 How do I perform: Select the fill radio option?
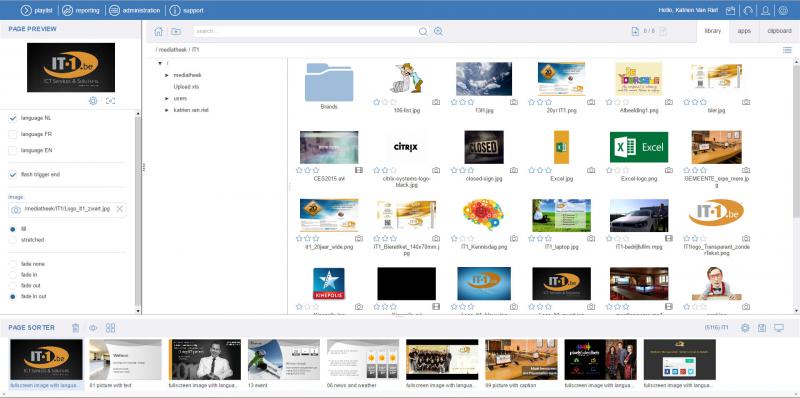13,229
